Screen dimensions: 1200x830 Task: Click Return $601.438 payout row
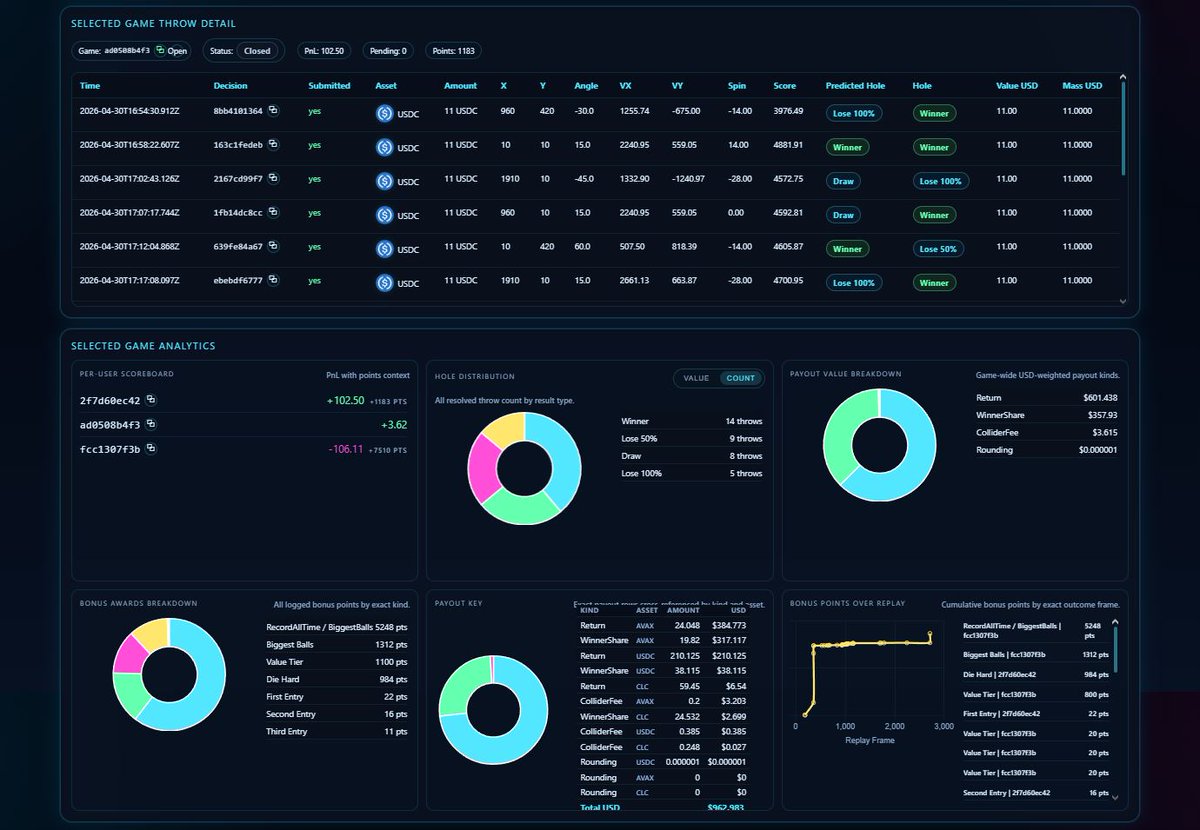(1047, 398)
